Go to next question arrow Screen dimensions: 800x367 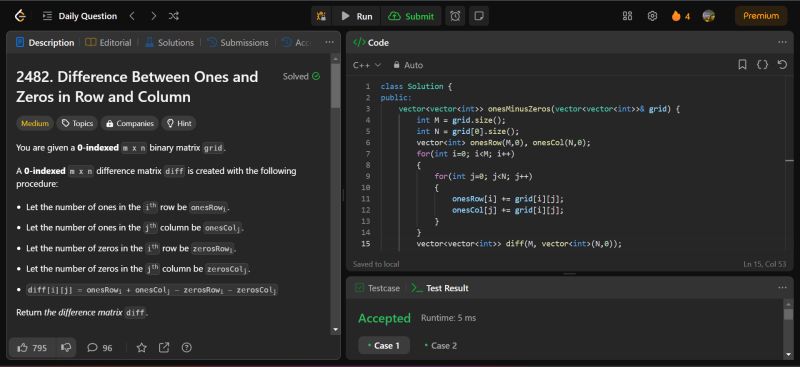(x=153, y=16)
